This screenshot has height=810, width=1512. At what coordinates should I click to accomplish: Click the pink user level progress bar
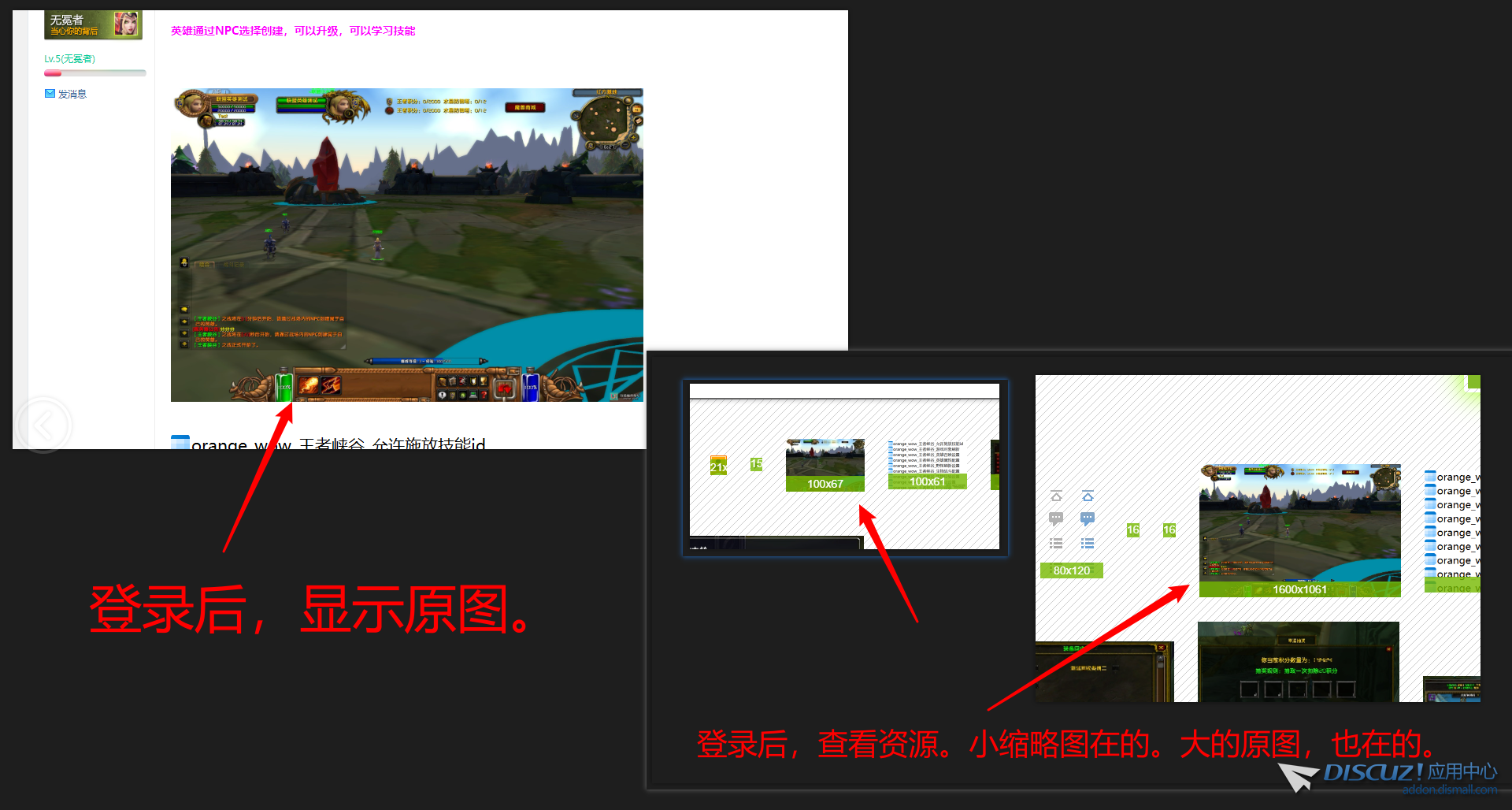point(94,73)
